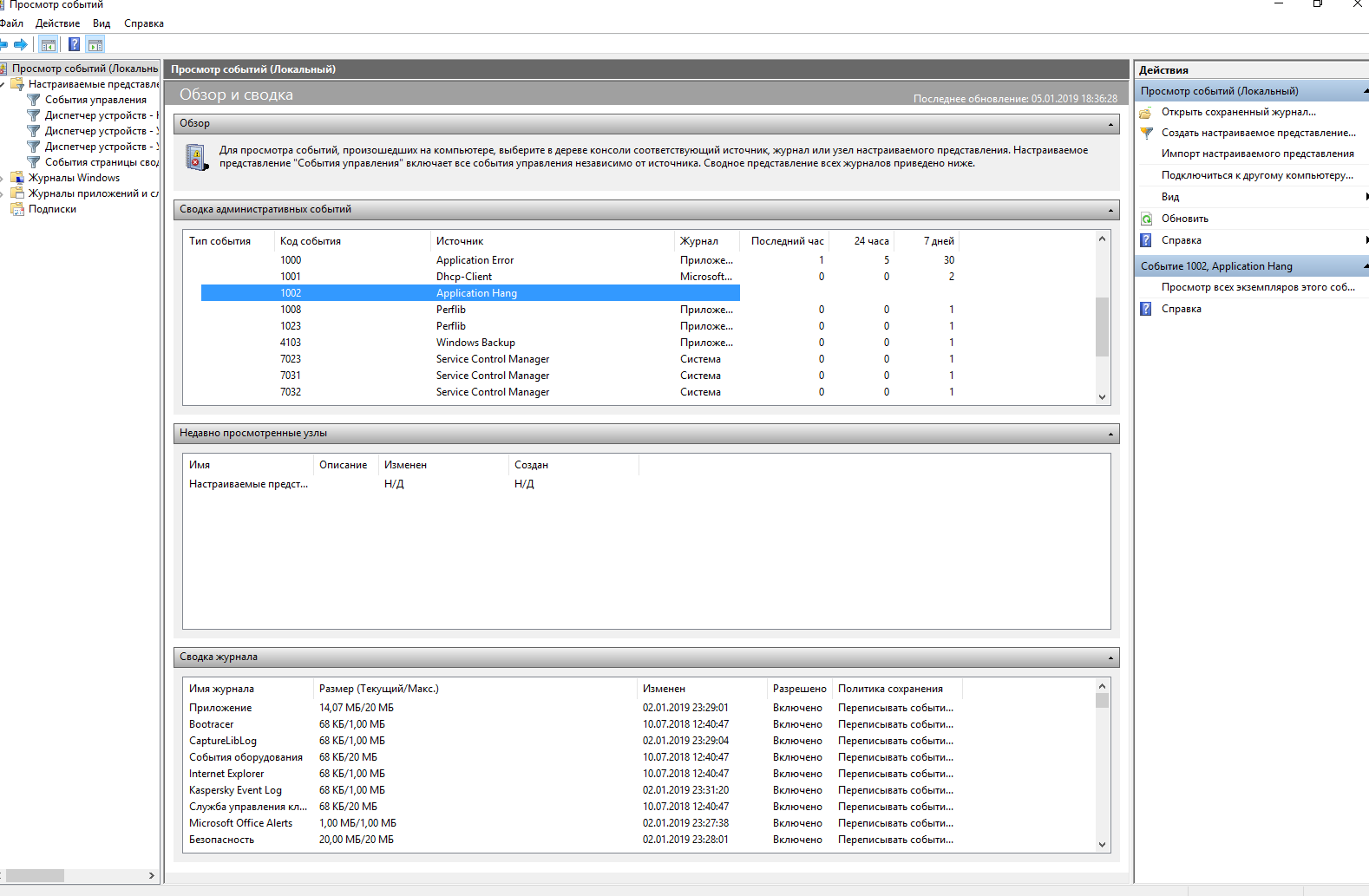Click help icon next to upper Справка
The image size is (1369, 896).
(x=1146, y=240)
